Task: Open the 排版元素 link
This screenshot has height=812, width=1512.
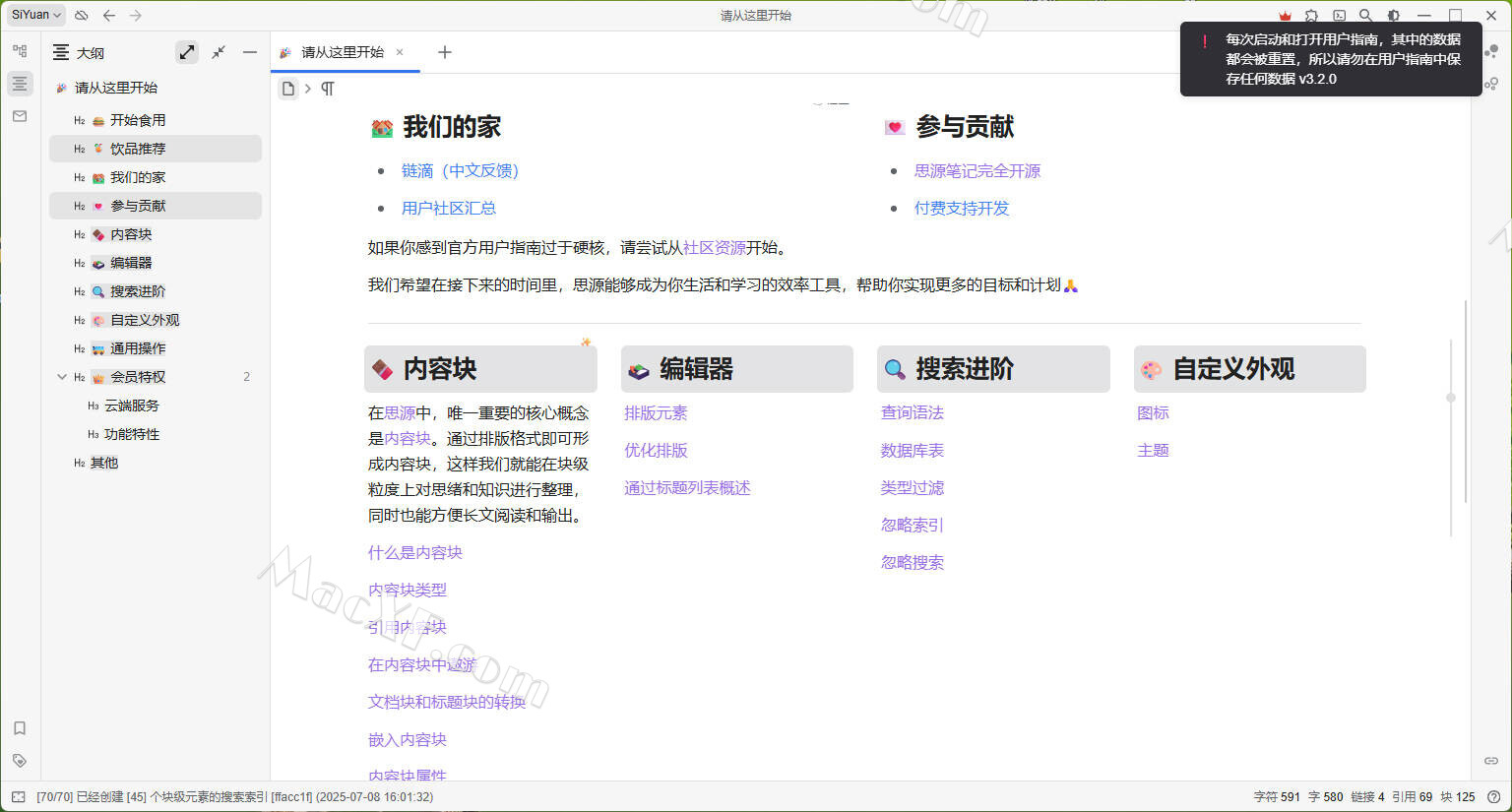Action: [656, 413]
